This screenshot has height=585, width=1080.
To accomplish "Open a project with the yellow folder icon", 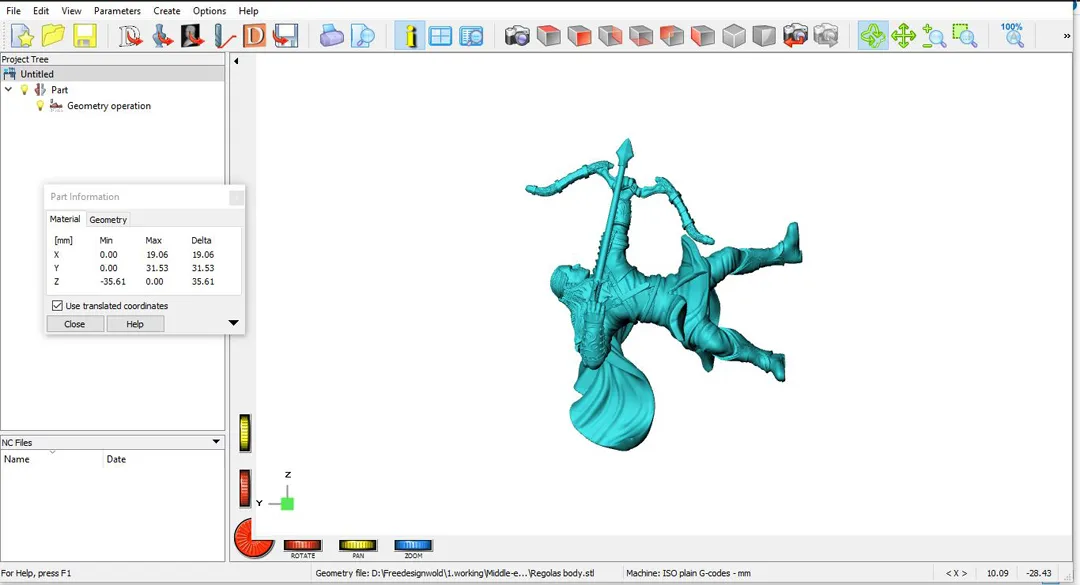I will click(x=53, y=36).
